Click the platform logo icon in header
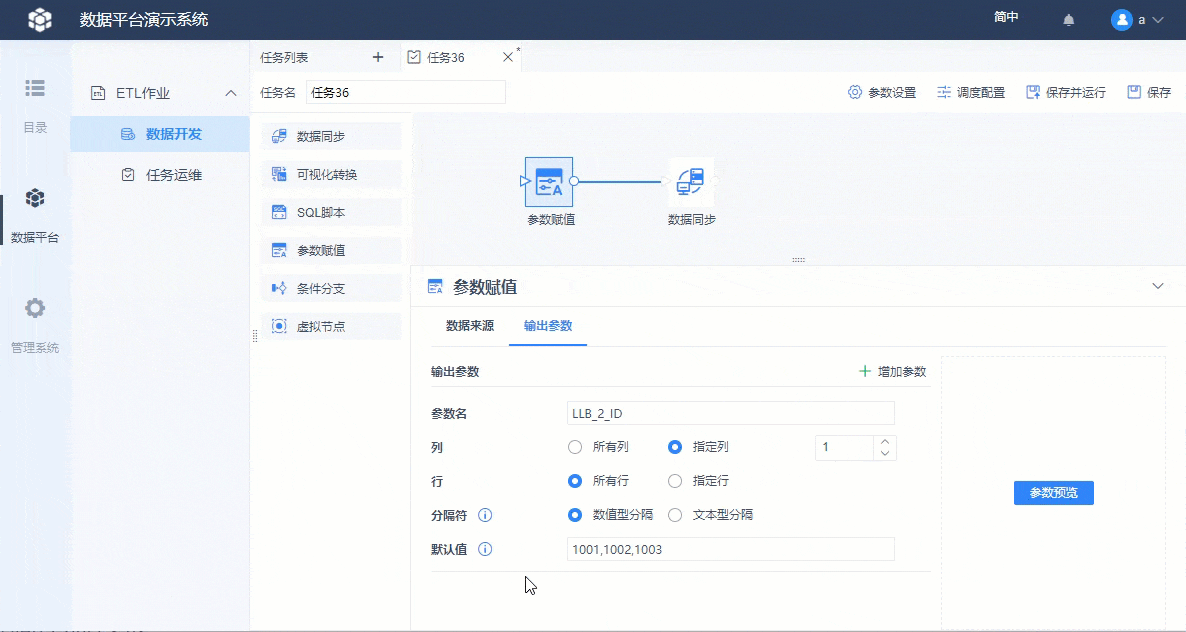The width and height of the screenshot is (1186, 632). 39,20
